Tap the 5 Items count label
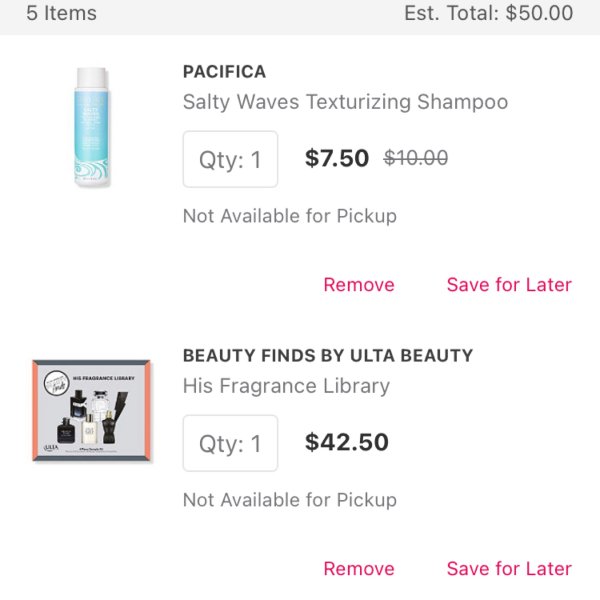 (x=61, y=13)
